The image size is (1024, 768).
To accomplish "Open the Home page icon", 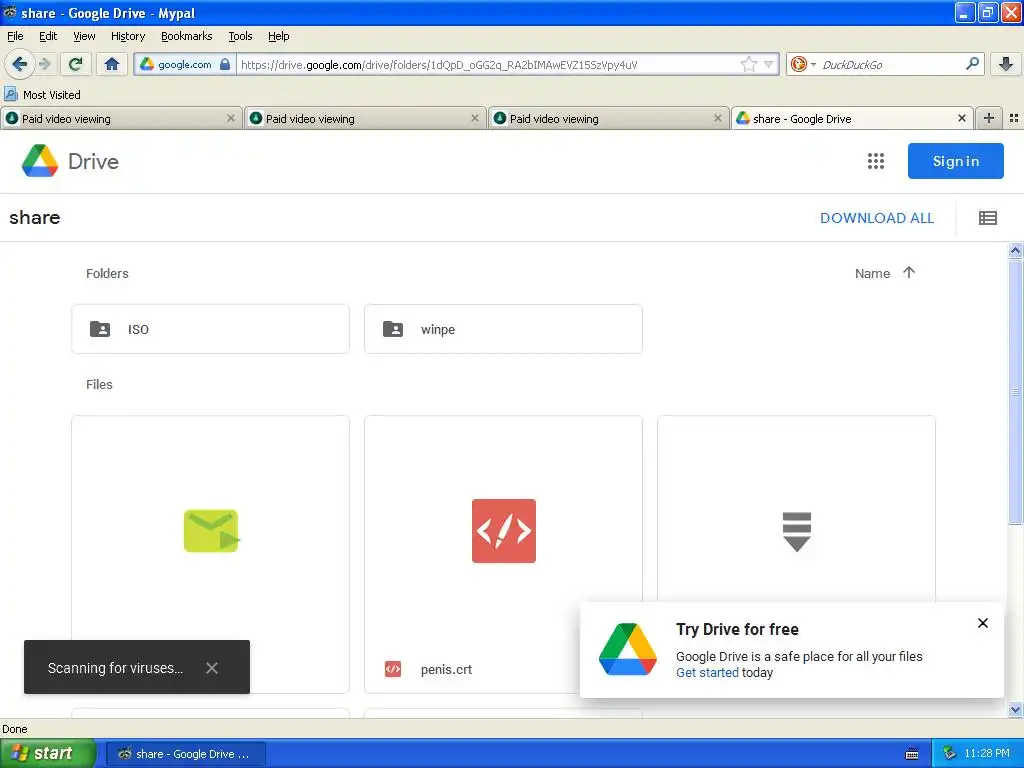I will point(112,64).
